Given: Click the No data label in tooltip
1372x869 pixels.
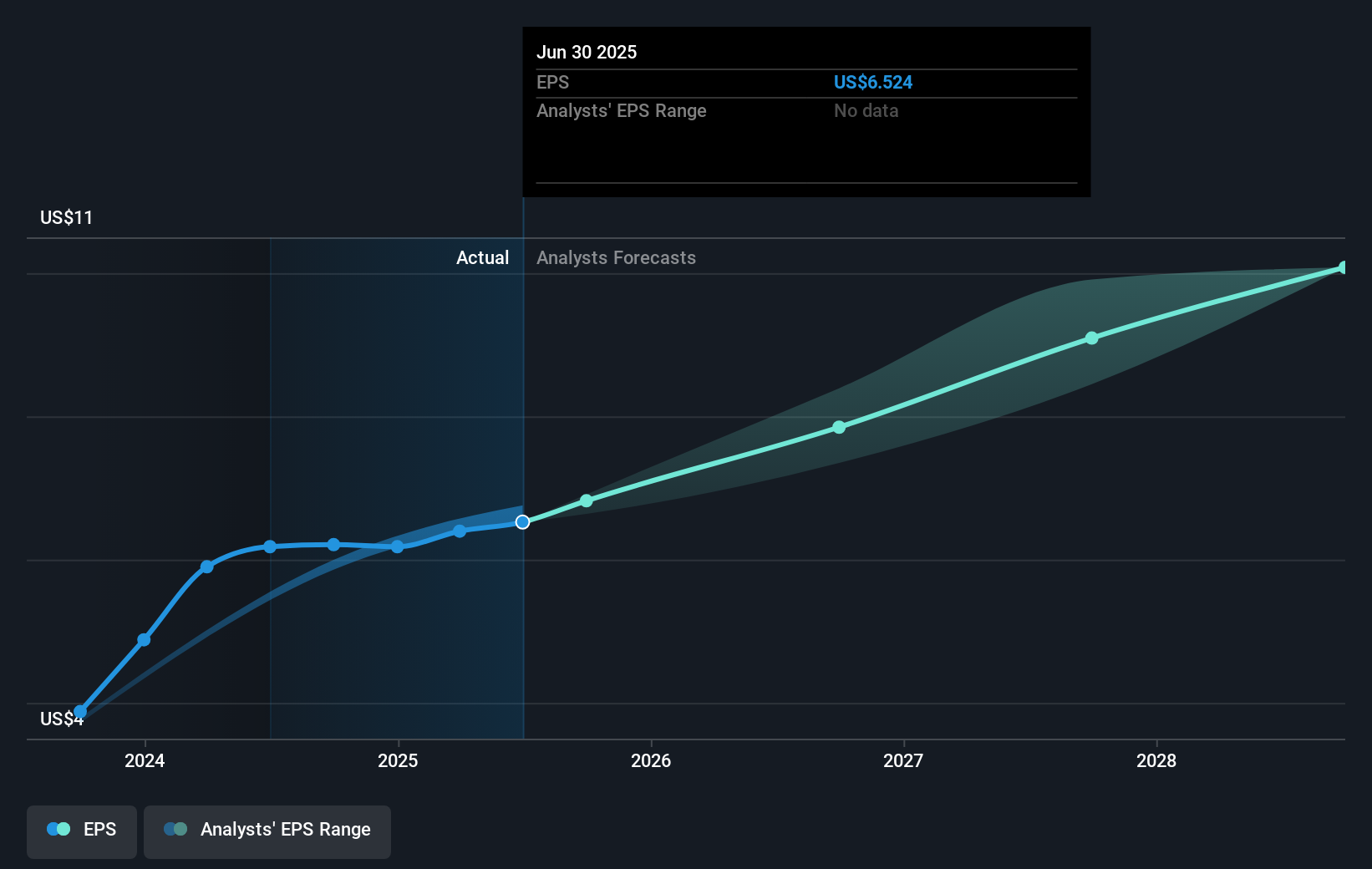Looking at the screenshot, I should click(x=866, y=110).
